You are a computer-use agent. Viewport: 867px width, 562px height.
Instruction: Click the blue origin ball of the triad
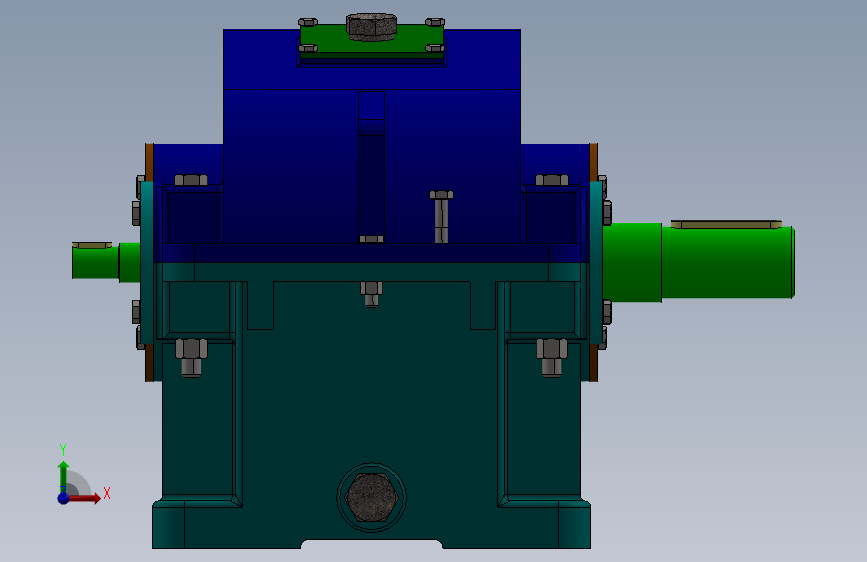[x=64, y=498]
